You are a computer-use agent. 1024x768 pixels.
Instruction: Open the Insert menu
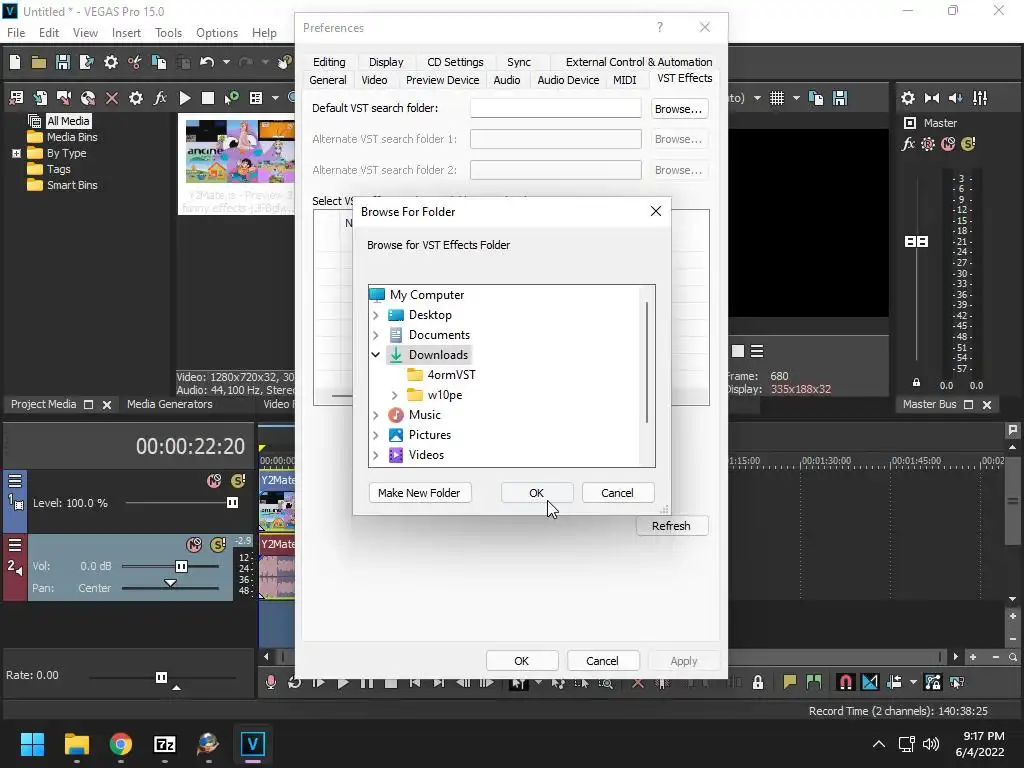pyautogui.click(x=126, y=33)
